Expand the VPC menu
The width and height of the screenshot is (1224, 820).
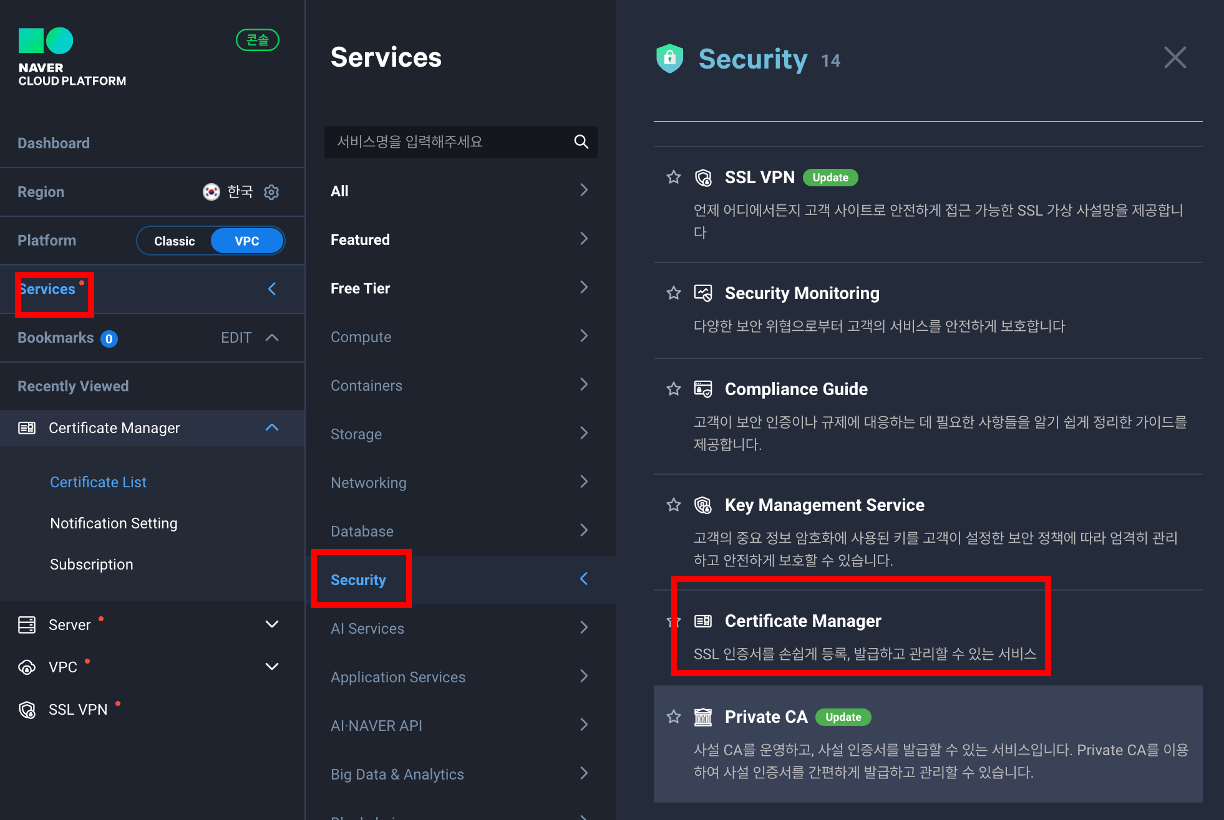point(272,667)
